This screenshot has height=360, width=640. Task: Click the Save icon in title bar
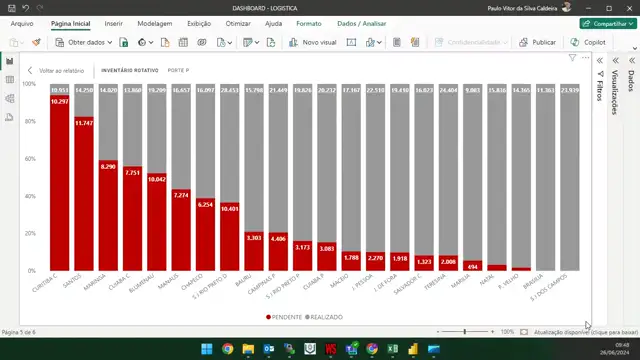tap(11, 8)
